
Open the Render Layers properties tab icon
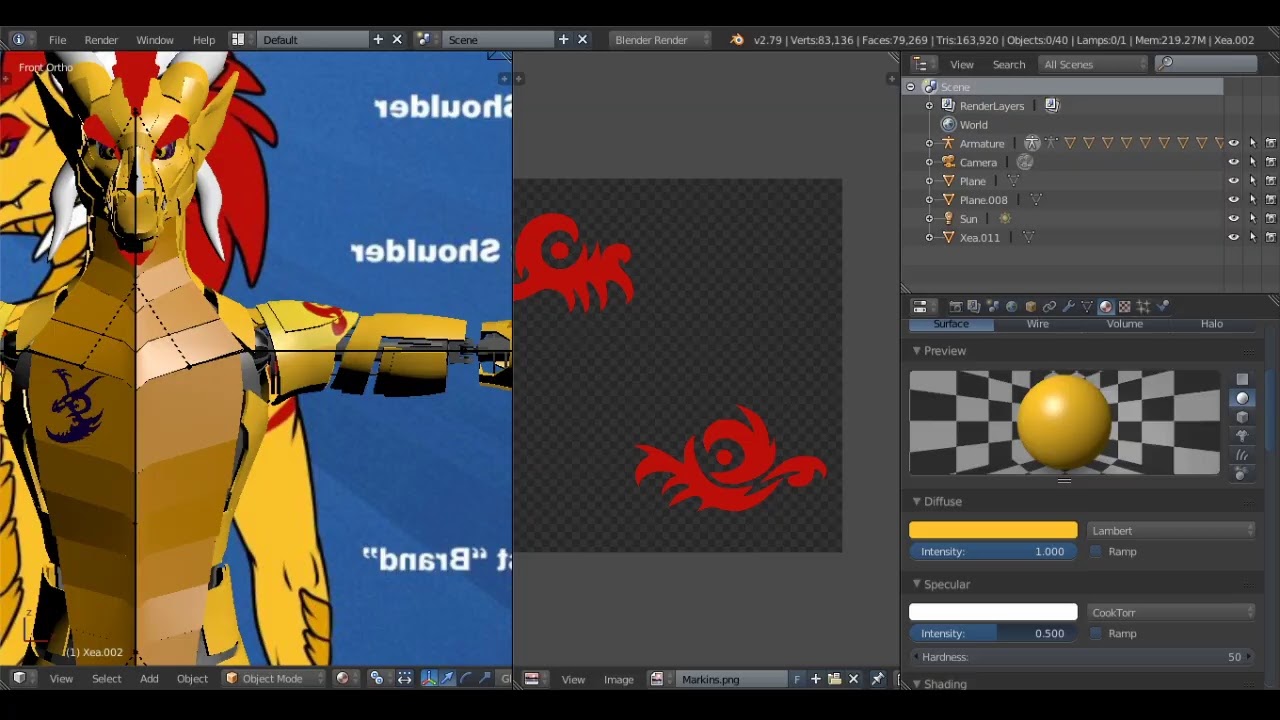point(973,306)
